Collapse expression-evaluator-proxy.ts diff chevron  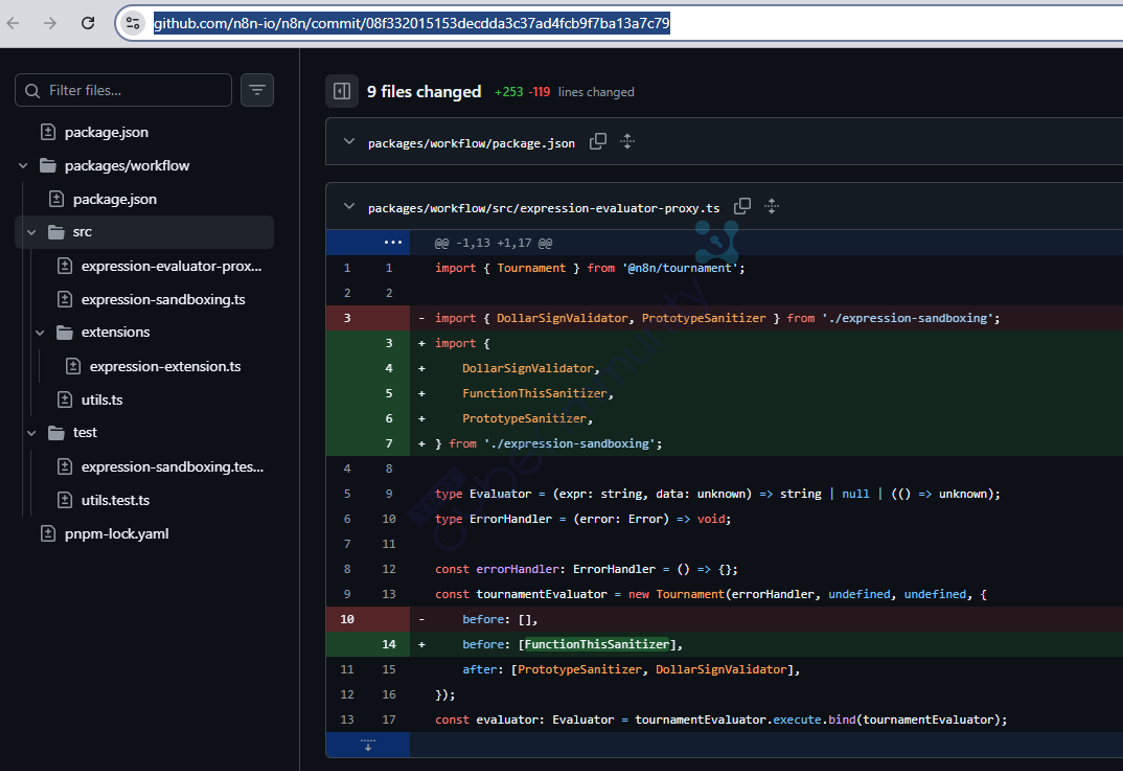pyautogui.click(x=349, y=206)
